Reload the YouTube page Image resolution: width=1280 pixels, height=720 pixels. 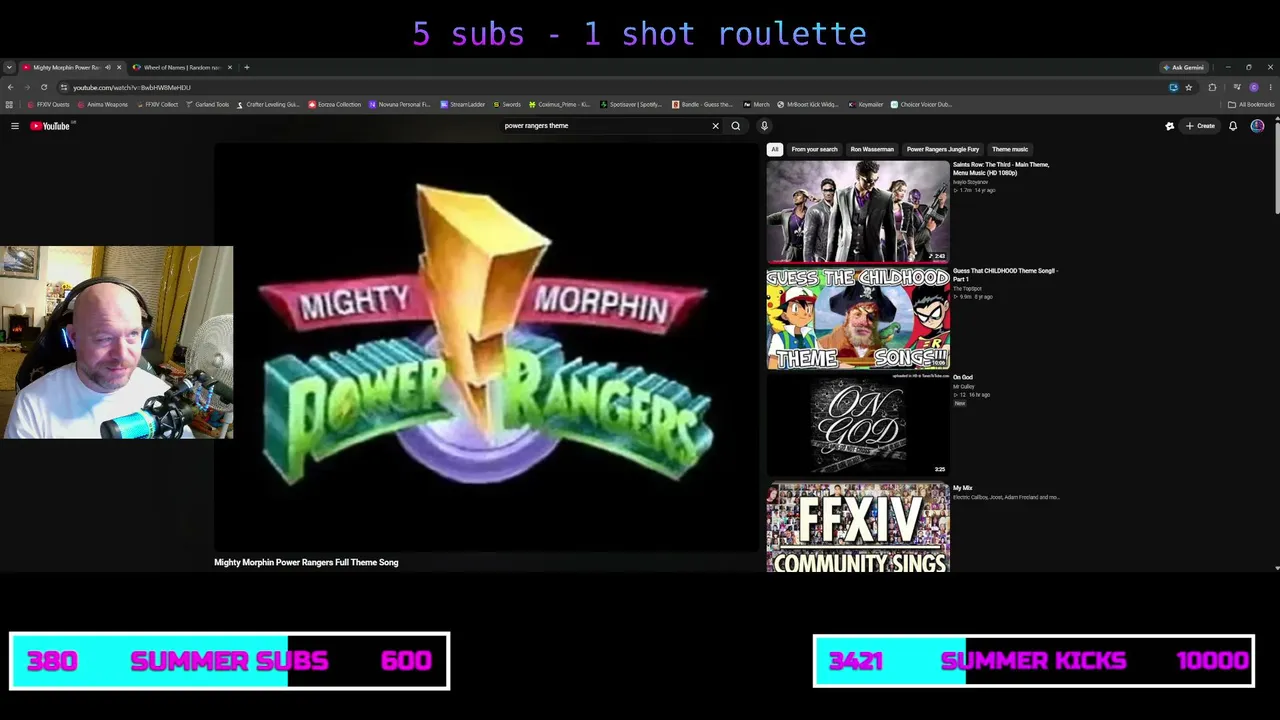pos(44,87)
